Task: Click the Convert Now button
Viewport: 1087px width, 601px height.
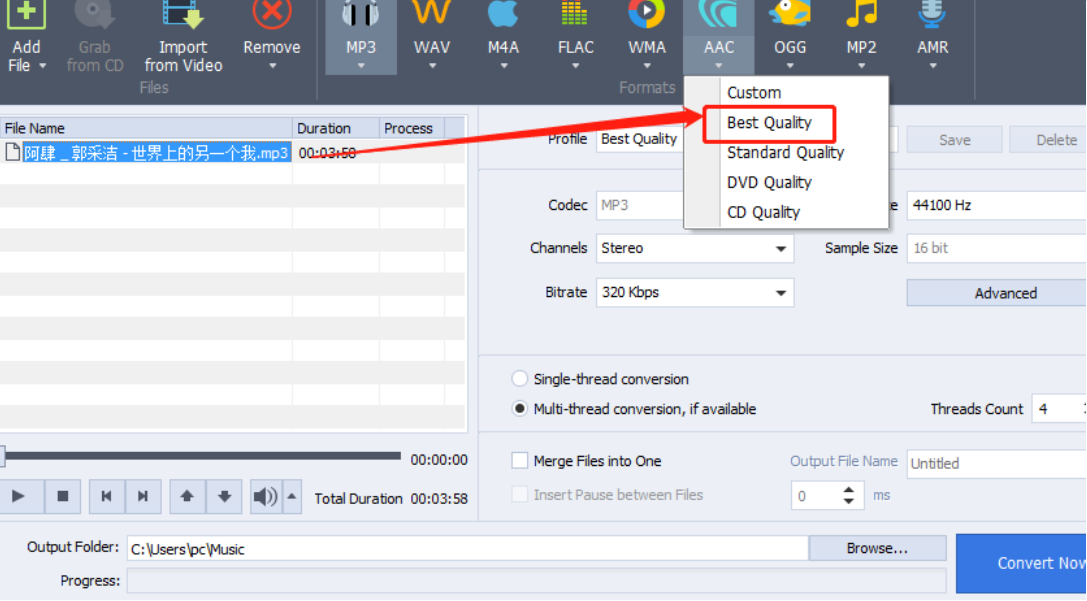Action: tap(1021, 563)
